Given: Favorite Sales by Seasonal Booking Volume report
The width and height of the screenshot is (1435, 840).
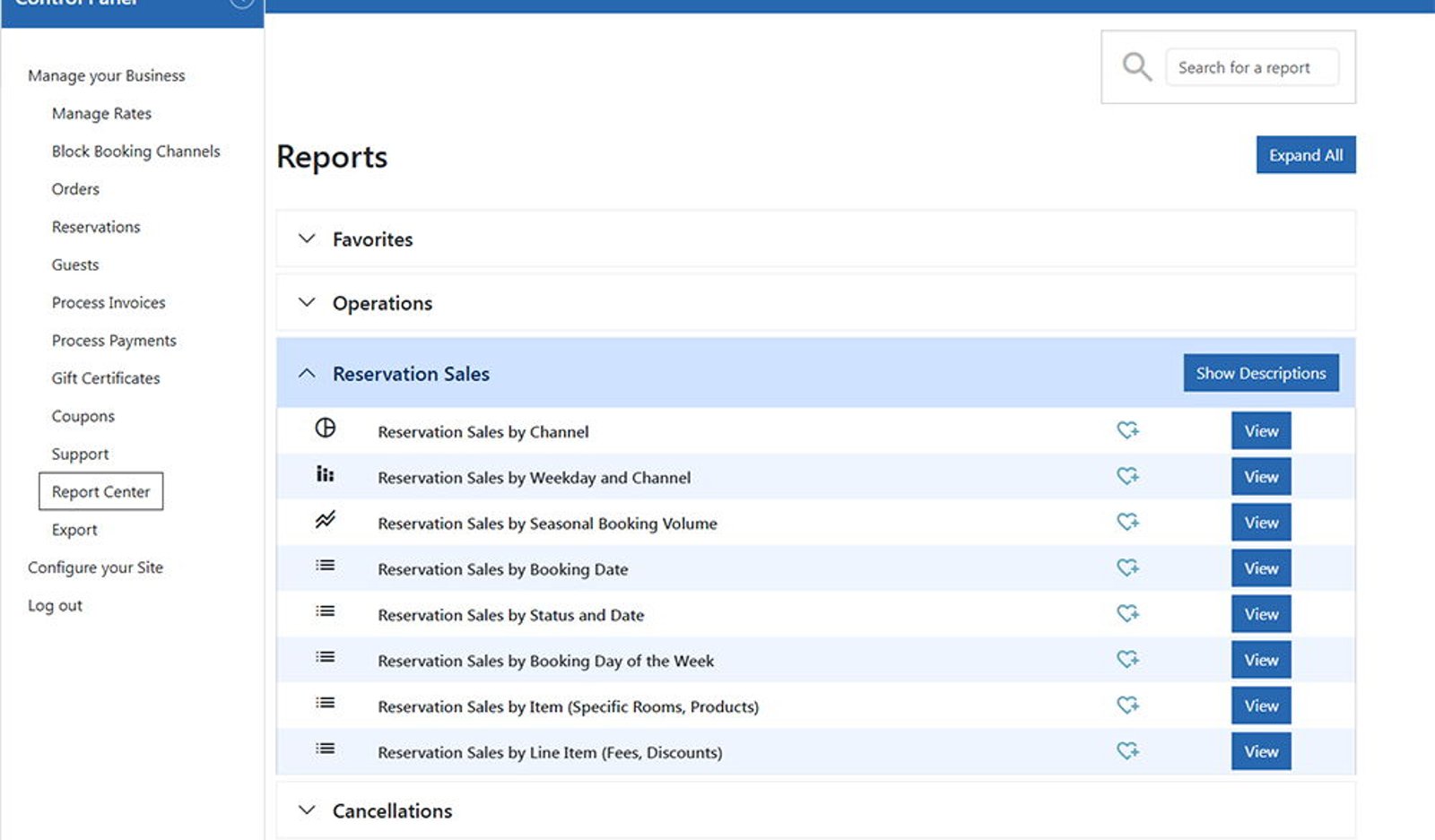Looking at the screenshot, I should tap(1127, 522).
